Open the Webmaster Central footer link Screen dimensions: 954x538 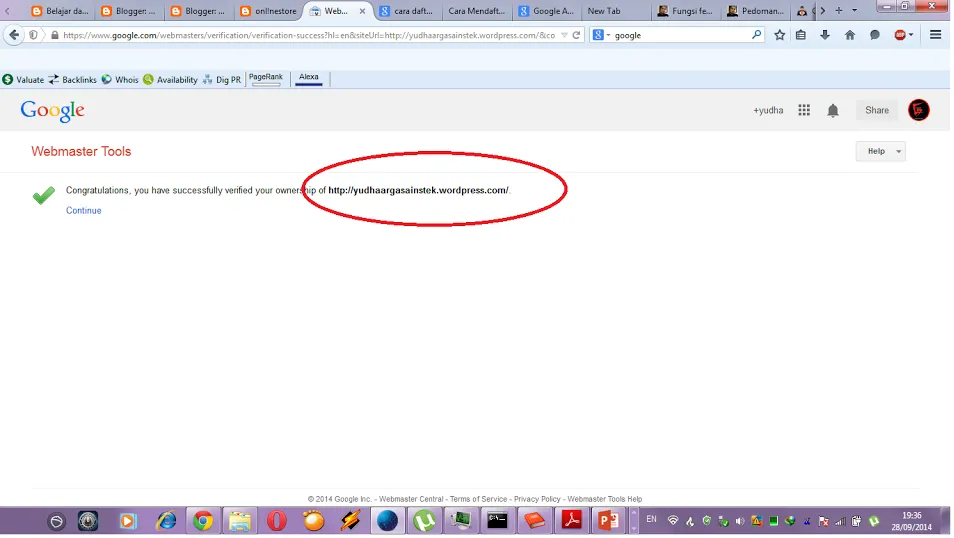(411, 499)
